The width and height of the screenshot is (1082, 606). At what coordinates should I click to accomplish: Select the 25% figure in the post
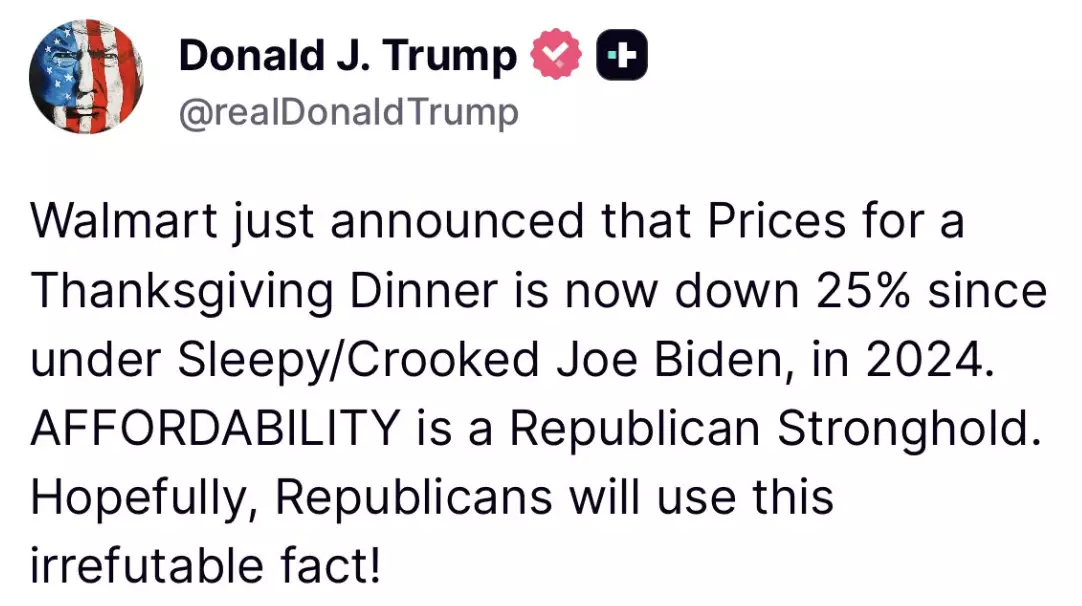(863, 289)
